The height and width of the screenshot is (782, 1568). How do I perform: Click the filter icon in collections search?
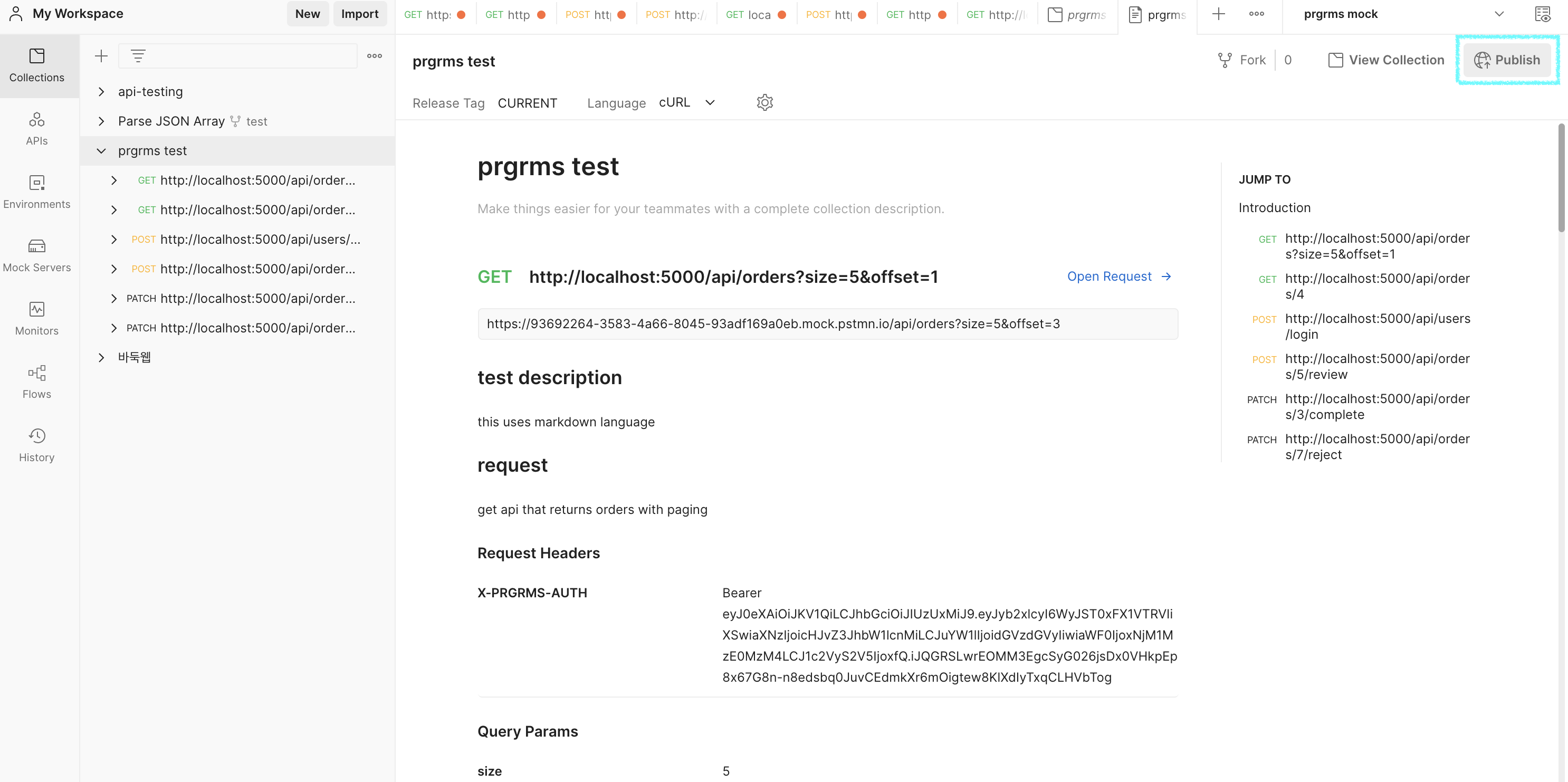138,56
